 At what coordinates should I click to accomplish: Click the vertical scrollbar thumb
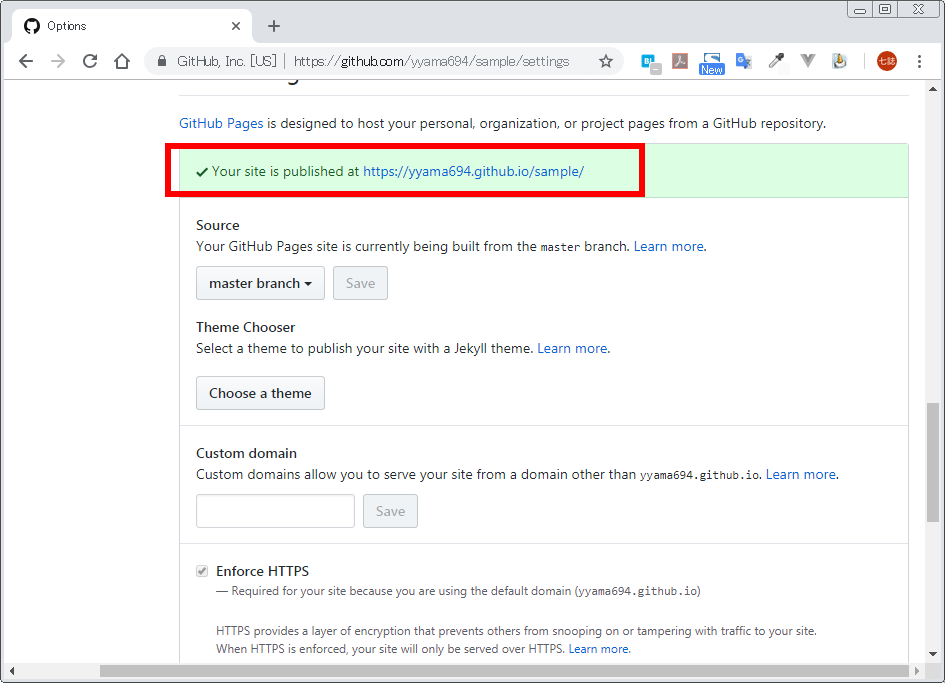(933, 462)
